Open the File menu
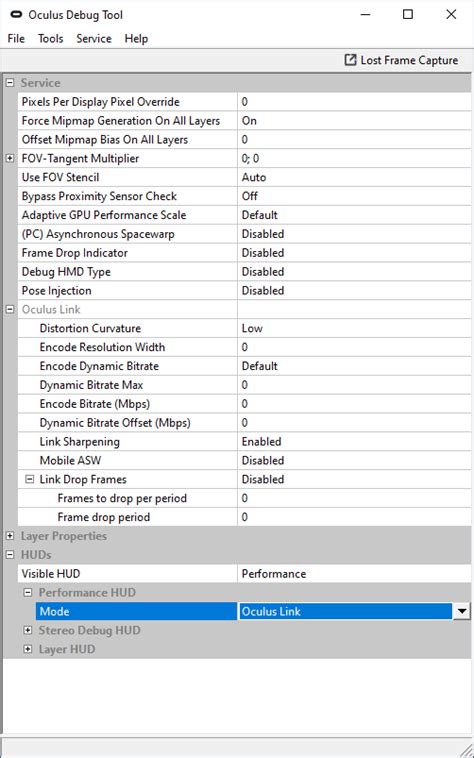This screenshot has height=758, width=474. (16, 39)
